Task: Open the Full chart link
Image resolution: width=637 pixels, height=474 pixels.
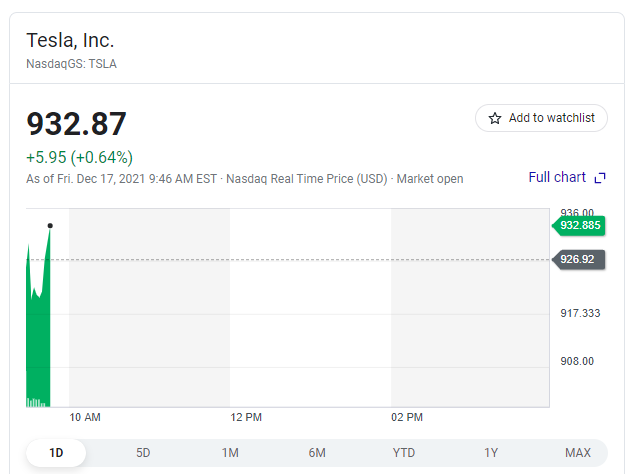Action: (x=557, y=177)
